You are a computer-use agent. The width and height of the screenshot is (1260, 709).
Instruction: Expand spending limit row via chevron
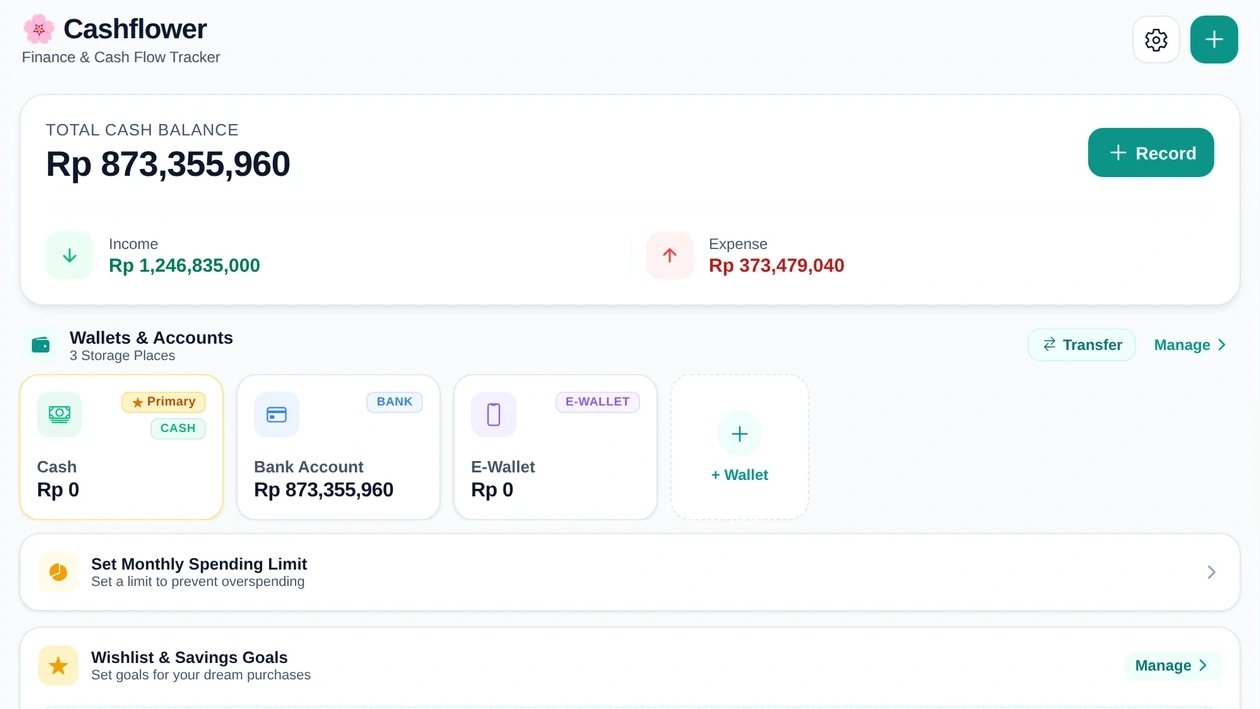pos(1211,572)
